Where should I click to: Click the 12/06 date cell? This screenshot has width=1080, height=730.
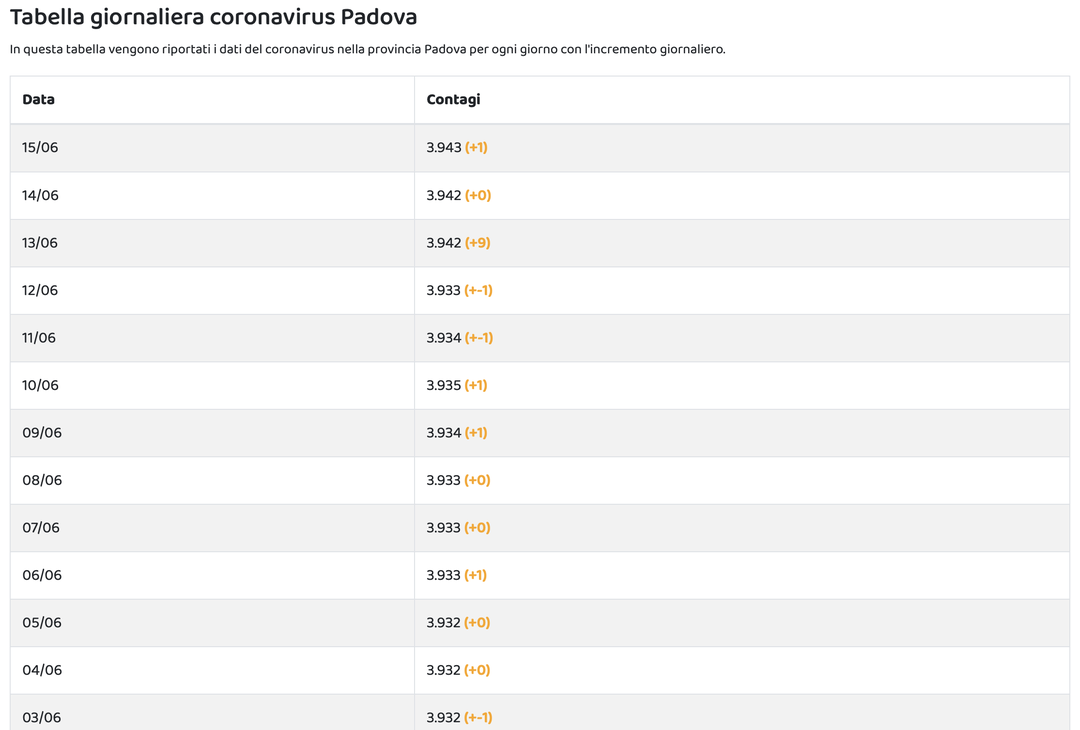click(40, 291)
